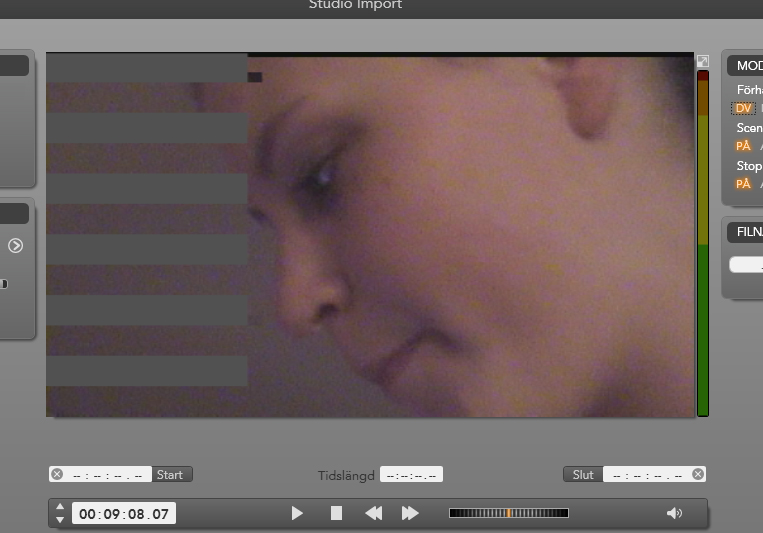The width and height of the screenshot is (763, 533).
Task: Click the shuttle speed slider bar
Action: pyautogui.click(x=509, y=513)
